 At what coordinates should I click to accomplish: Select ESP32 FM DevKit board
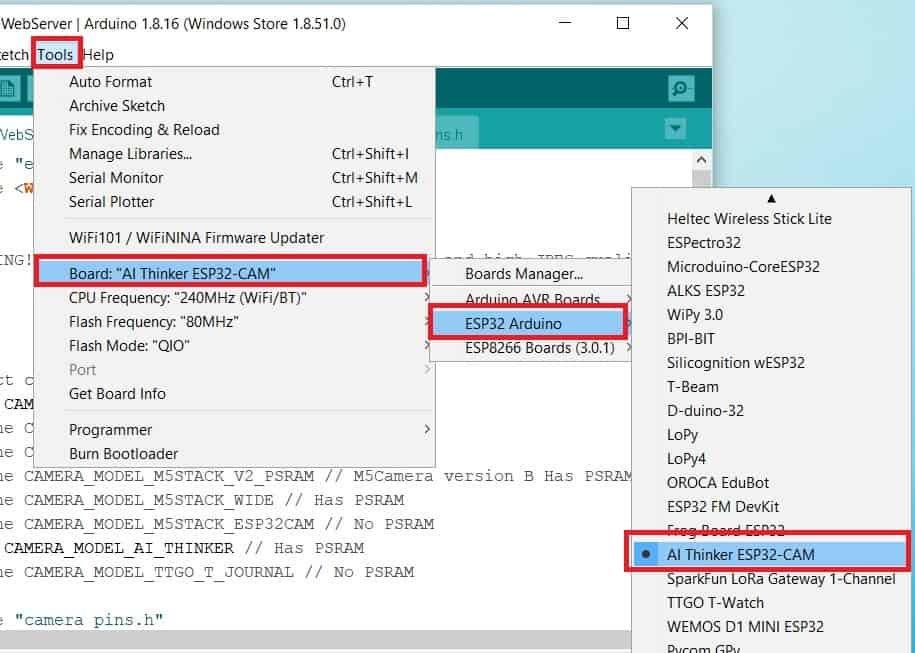(x=771, y=507)
